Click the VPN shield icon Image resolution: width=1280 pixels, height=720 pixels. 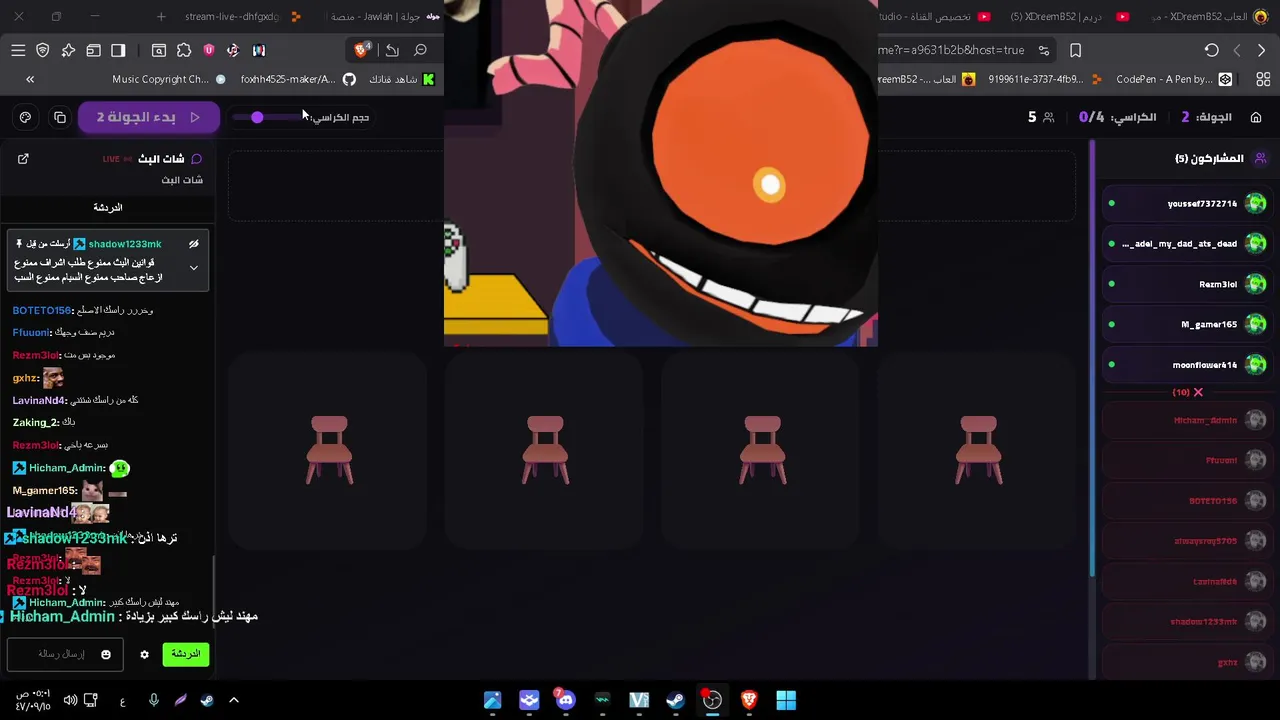coord(43,50)
